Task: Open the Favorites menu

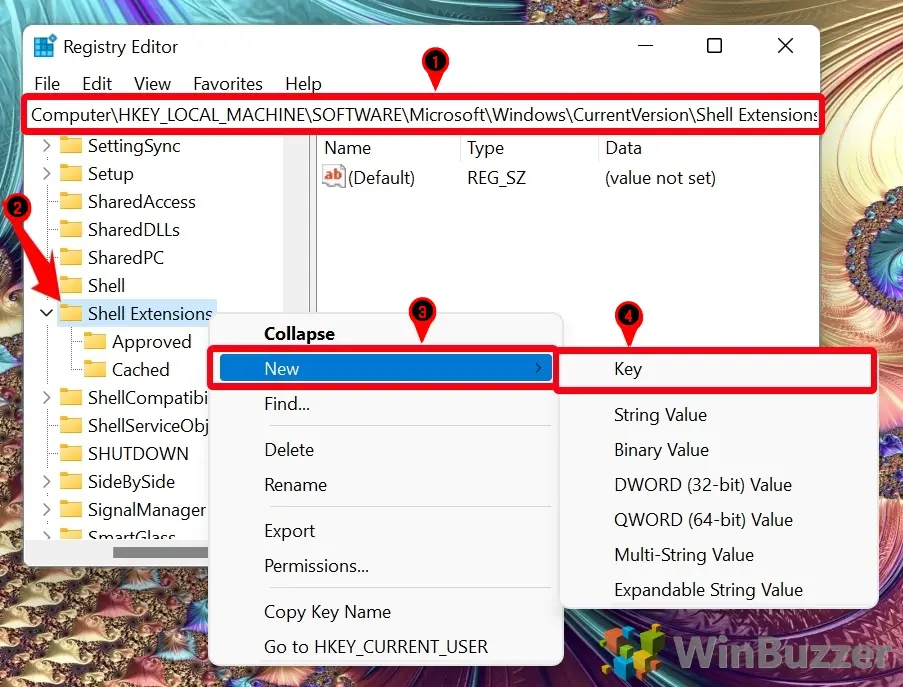Action: pyautogui.click(x=228, y=84)
